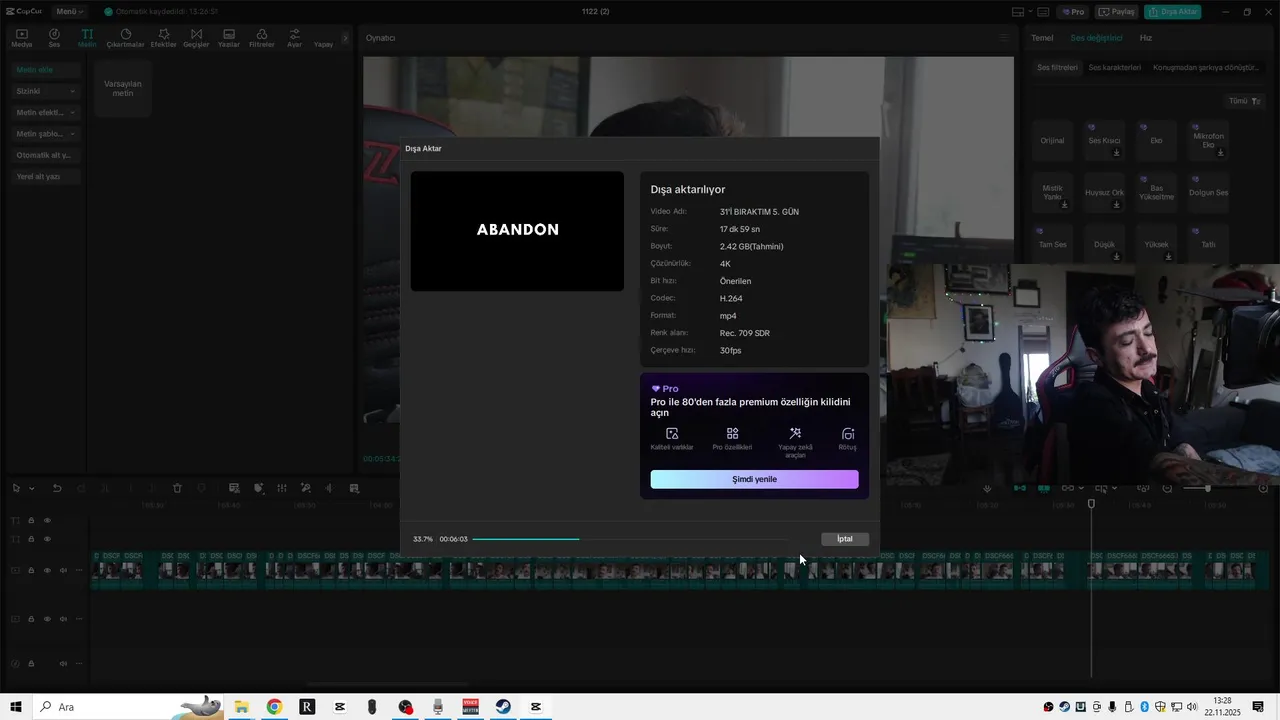Open the layout dropdown arrow in title bar

pos(1029,12)
